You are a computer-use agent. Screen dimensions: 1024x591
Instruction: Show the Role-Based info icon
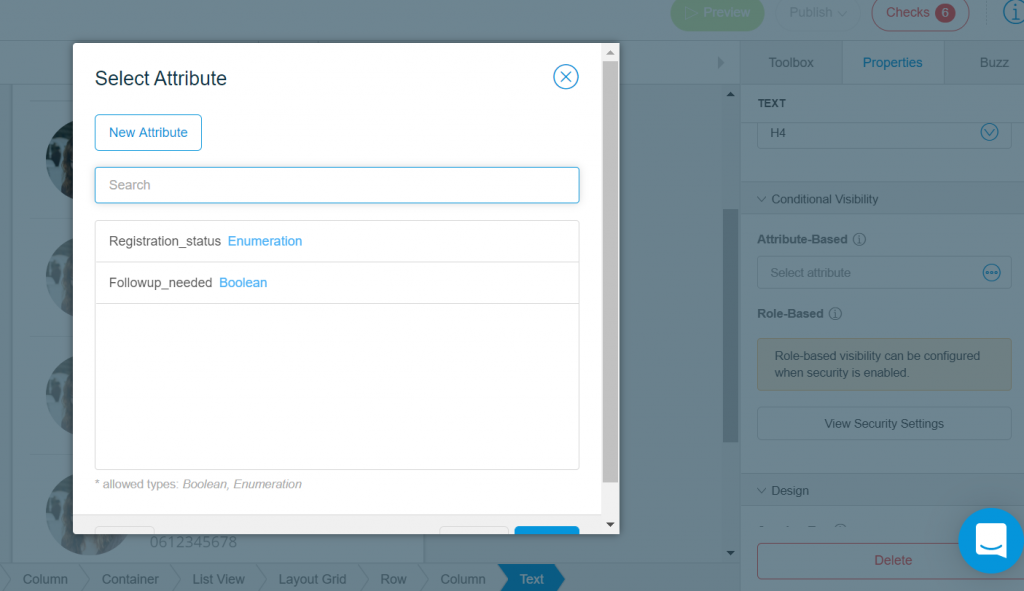[835, 313]
